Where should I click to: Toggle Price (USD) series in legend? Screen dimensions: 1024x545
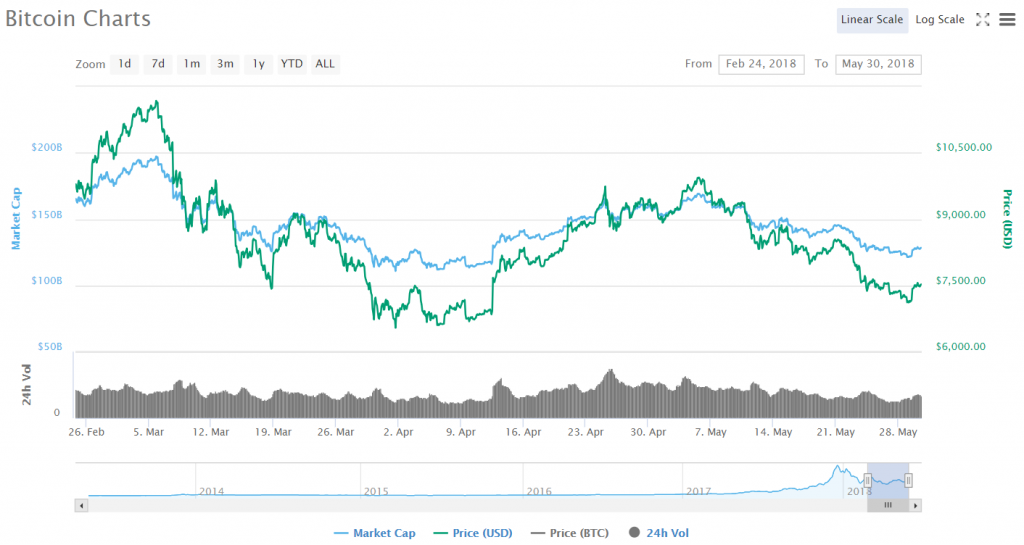pyautogui.click(x=473, y=533)
